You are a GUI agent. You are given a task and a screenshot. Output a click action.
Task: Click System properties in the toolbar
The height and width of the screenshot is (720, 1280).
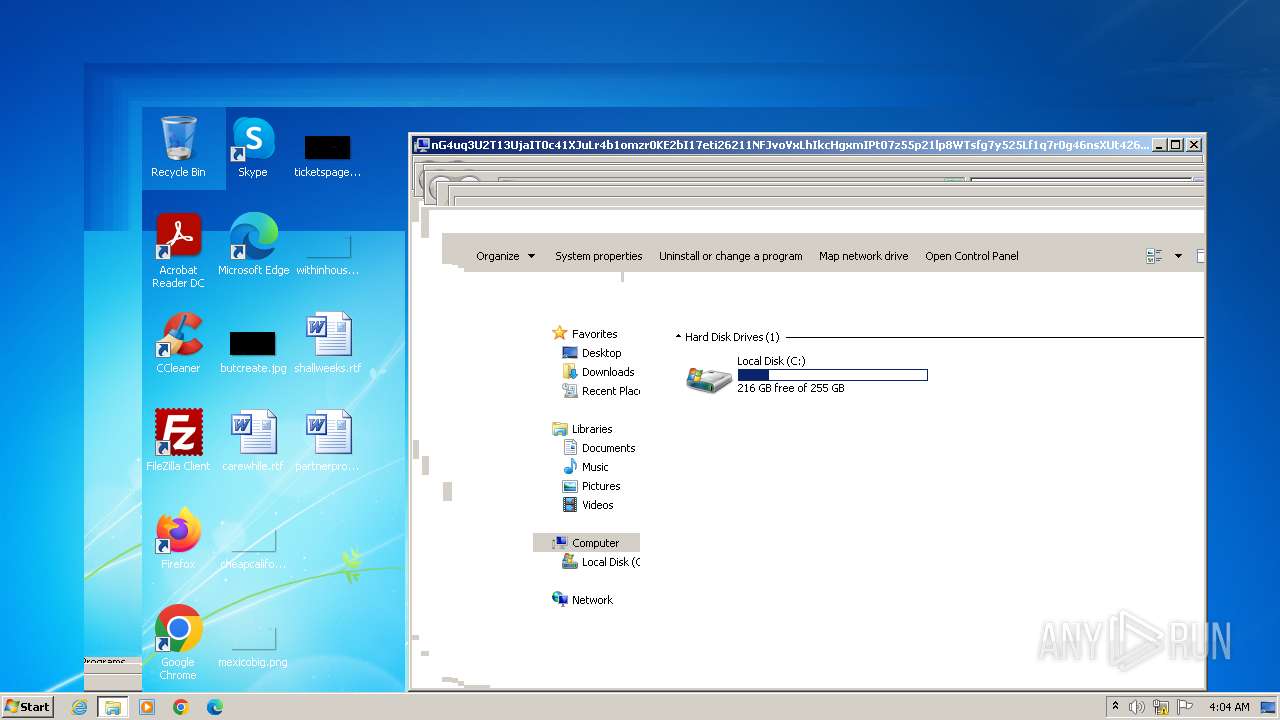598,256
